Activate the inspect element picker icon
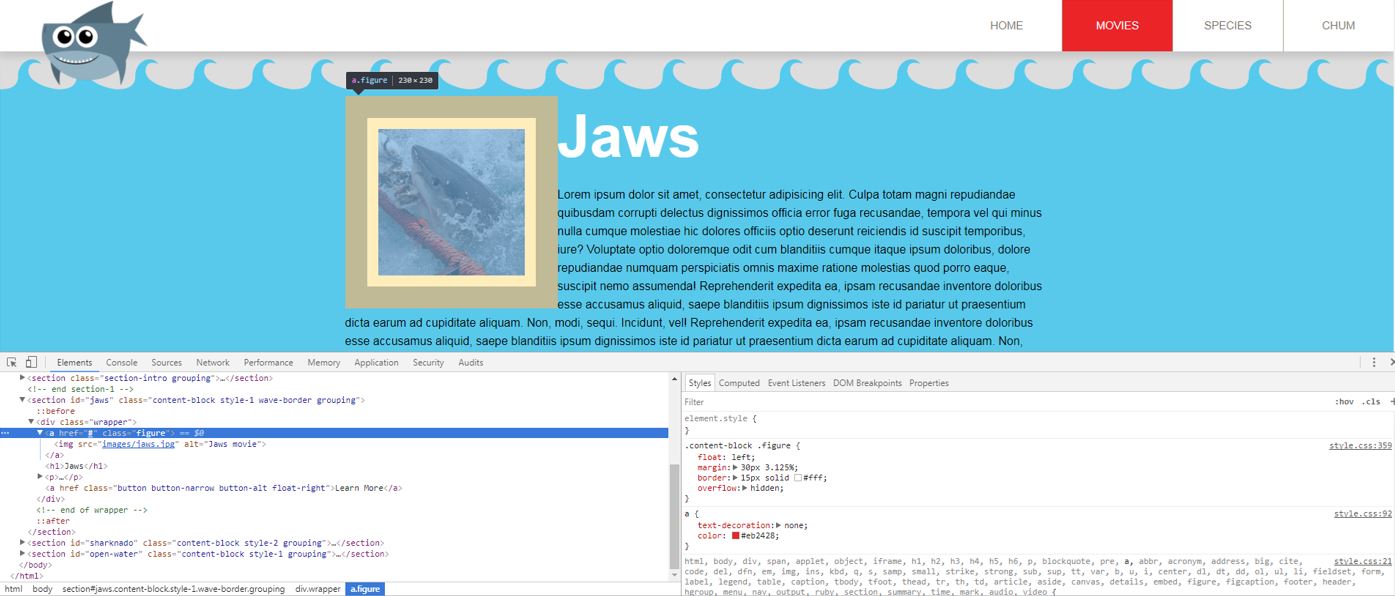The height and width of the screenshot is (596, 1395). [x=12, y=362]
